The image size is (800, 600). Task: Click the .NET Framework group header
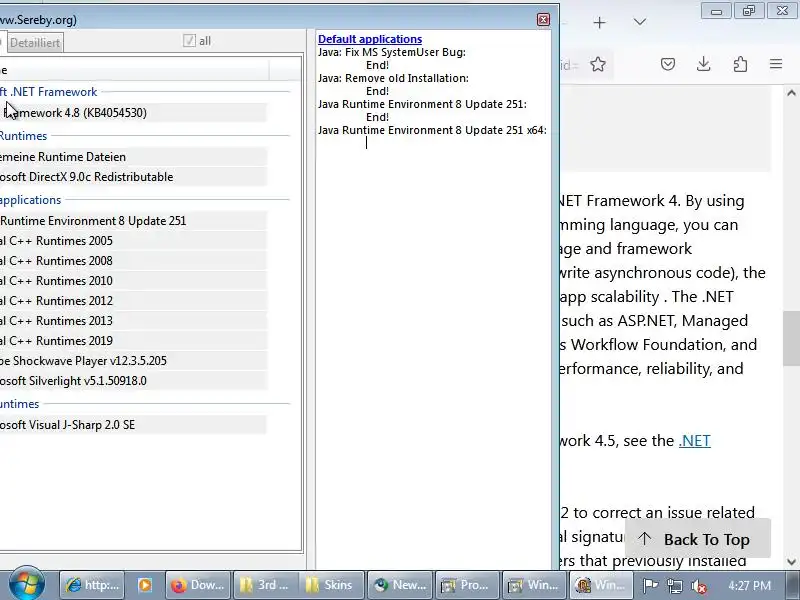48,92
